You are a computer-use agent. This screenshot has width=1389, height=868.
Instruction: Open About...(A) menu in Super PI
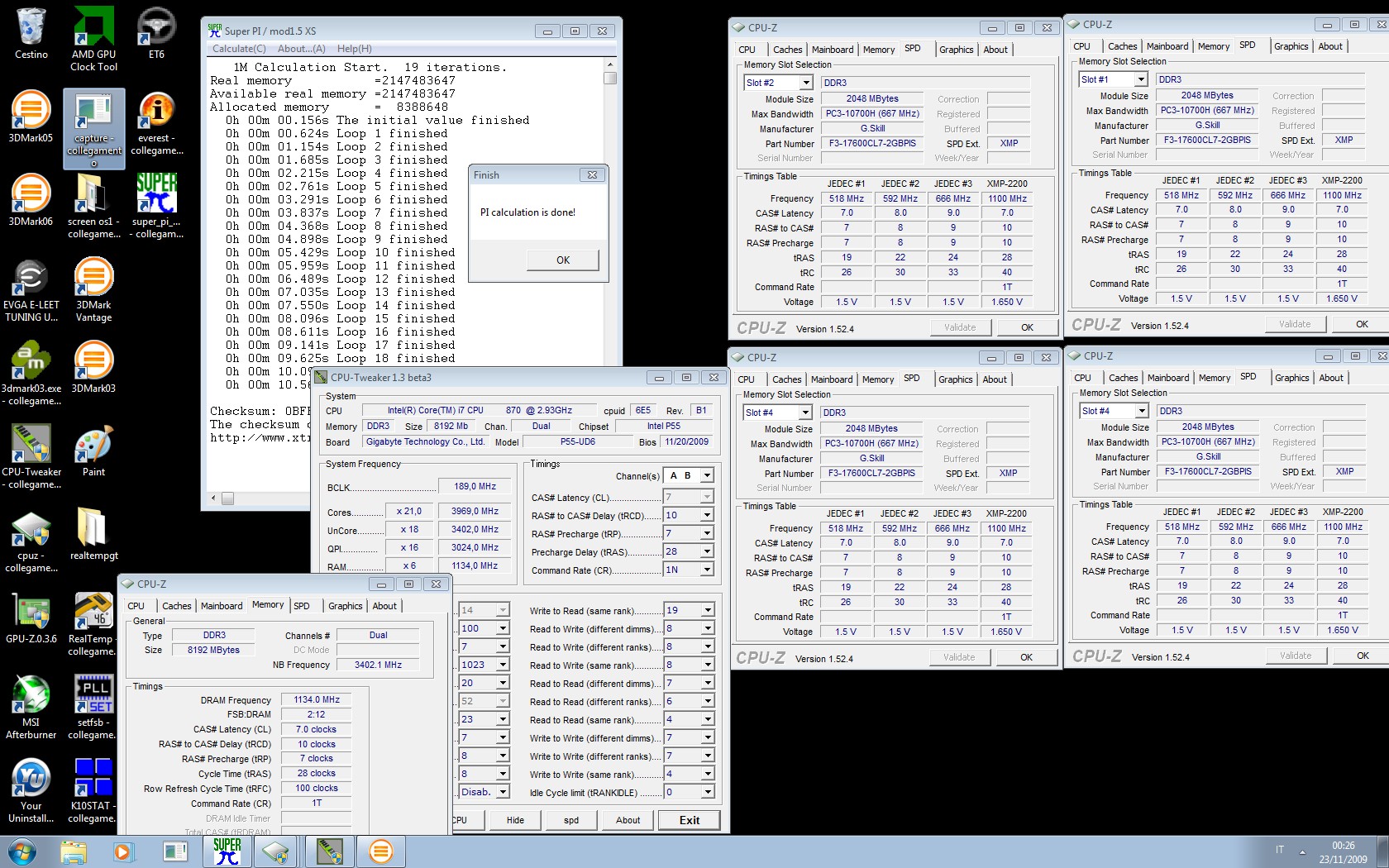coord(301,49)
